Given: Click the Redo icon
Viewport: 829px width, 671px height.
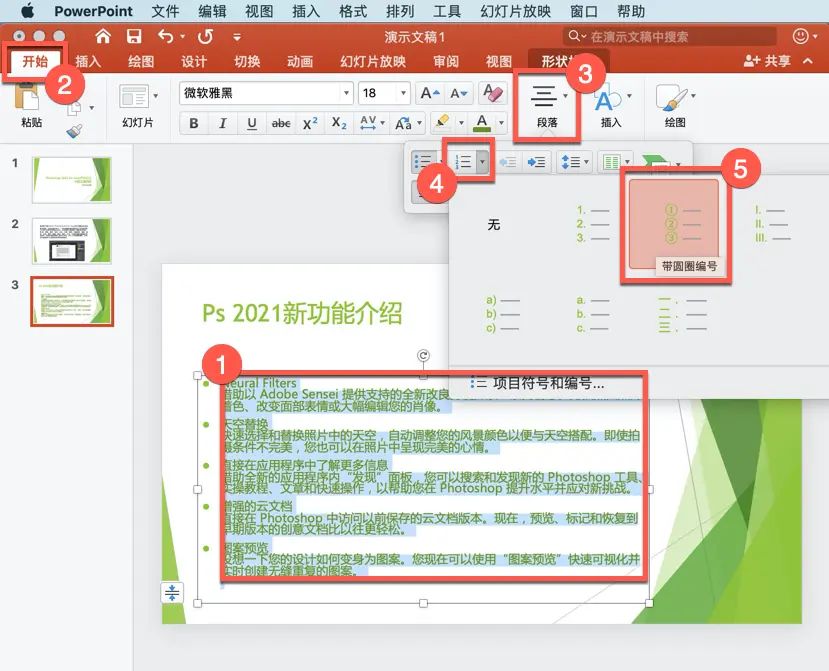Looking at the screenshot, I should point(205,36).
